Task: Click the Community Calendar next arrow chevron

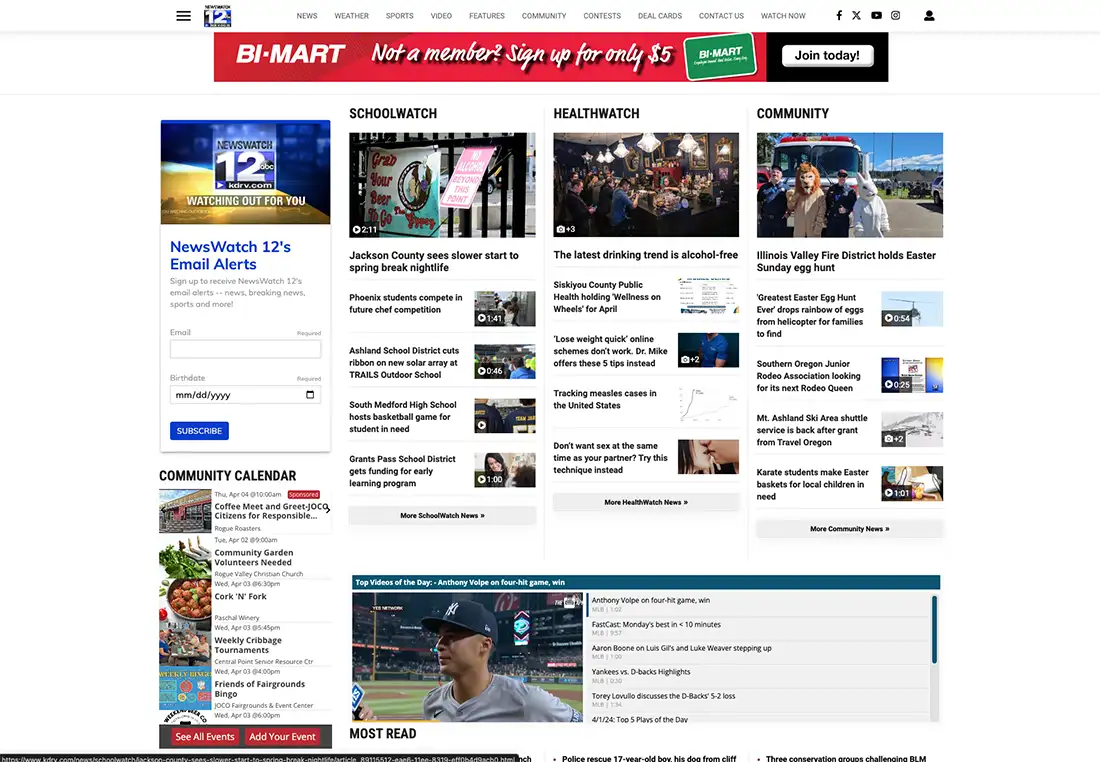Action: 327,509
